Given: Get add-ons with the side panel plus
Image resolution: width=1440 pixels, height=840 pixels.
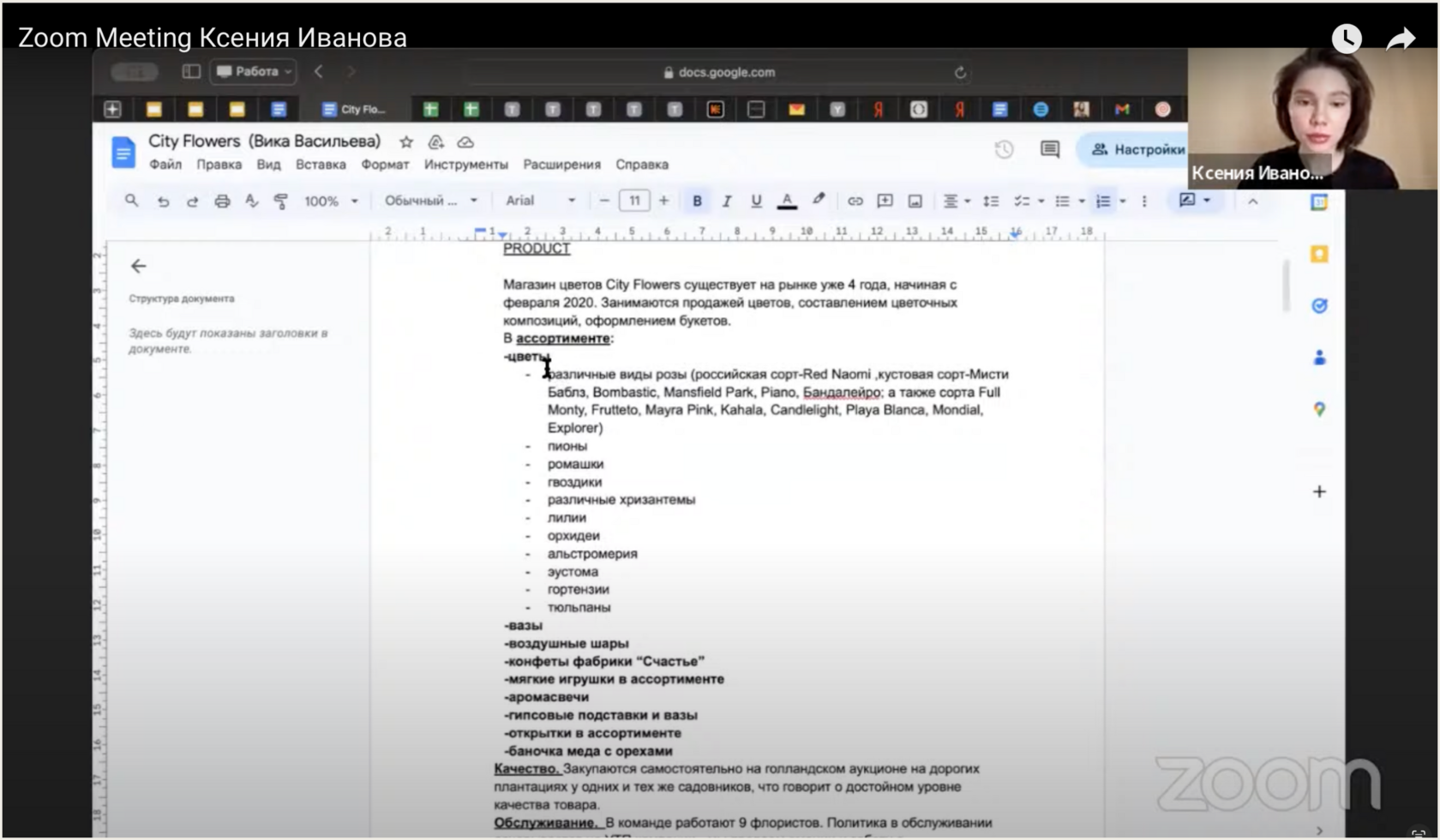Looking at the screenshot, I should 1319,492.
